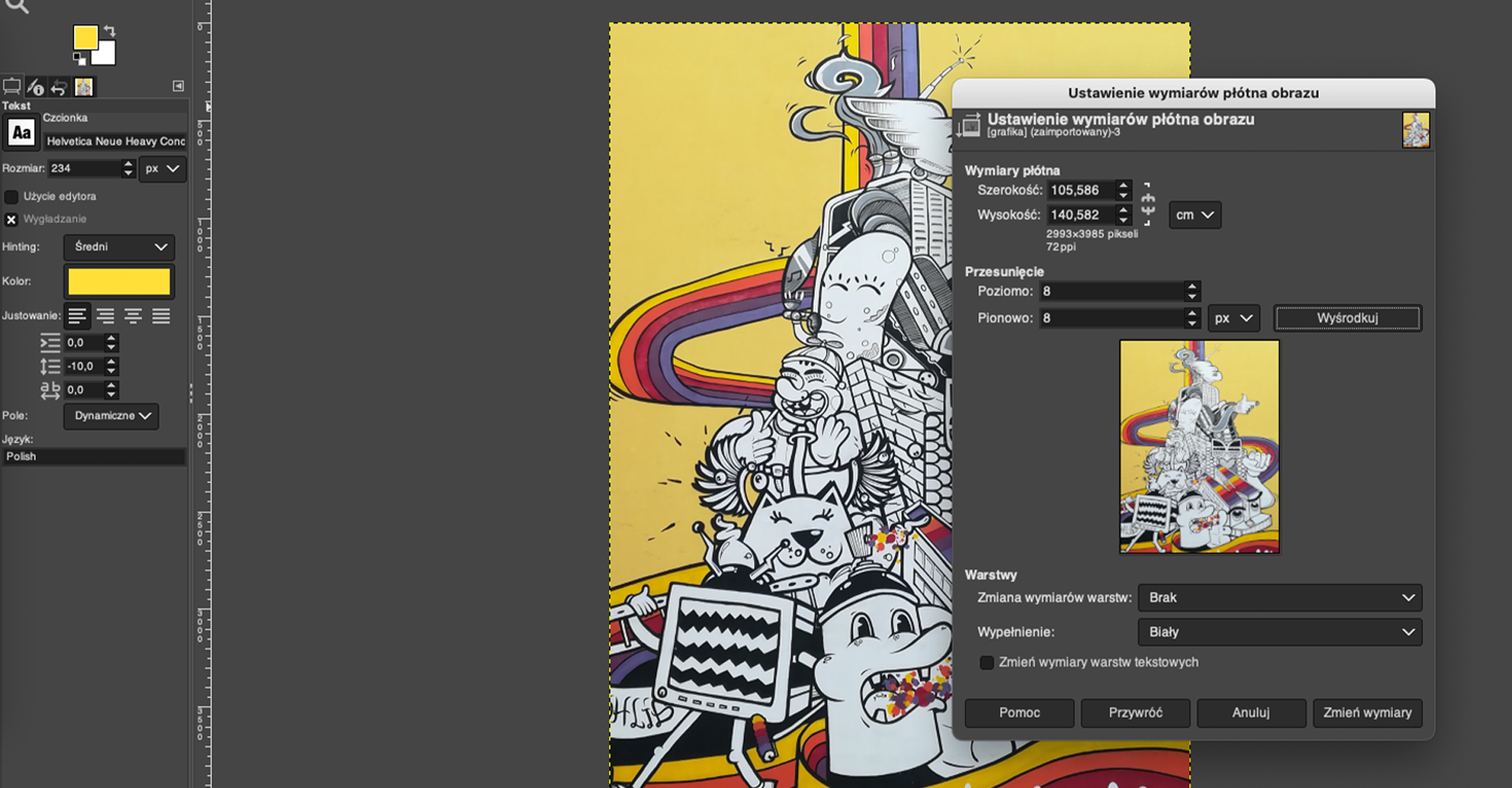Open the Wypełnienie dropdown set to Biały
This screenshot has width=1512, height=788.
(x=1280, y=632)
